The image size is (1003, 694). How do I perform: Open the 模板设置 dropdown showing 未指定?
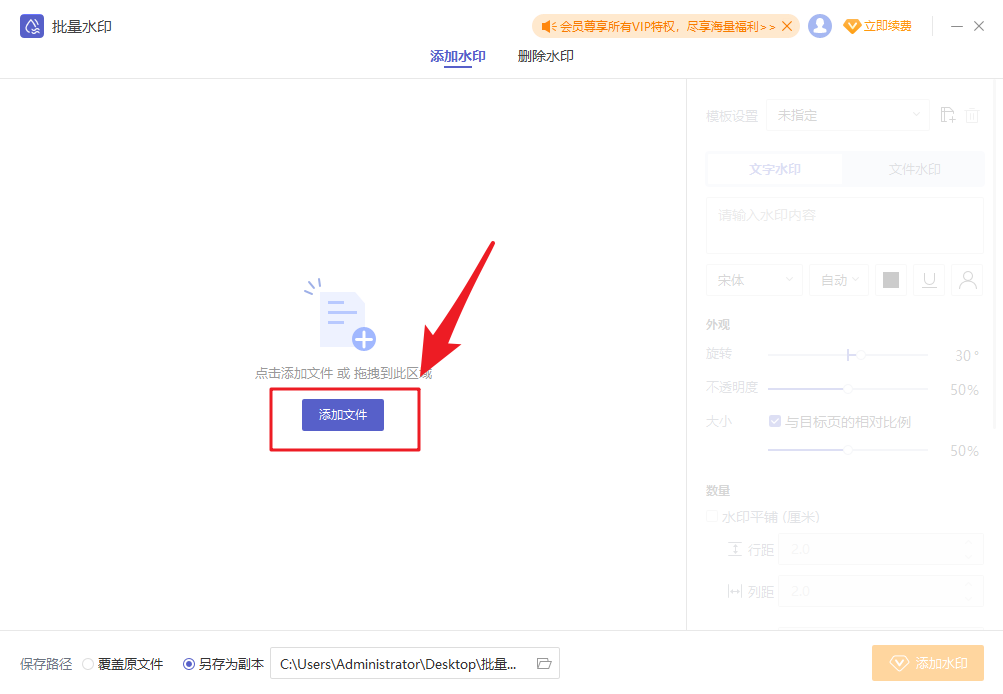pos(847,114)
